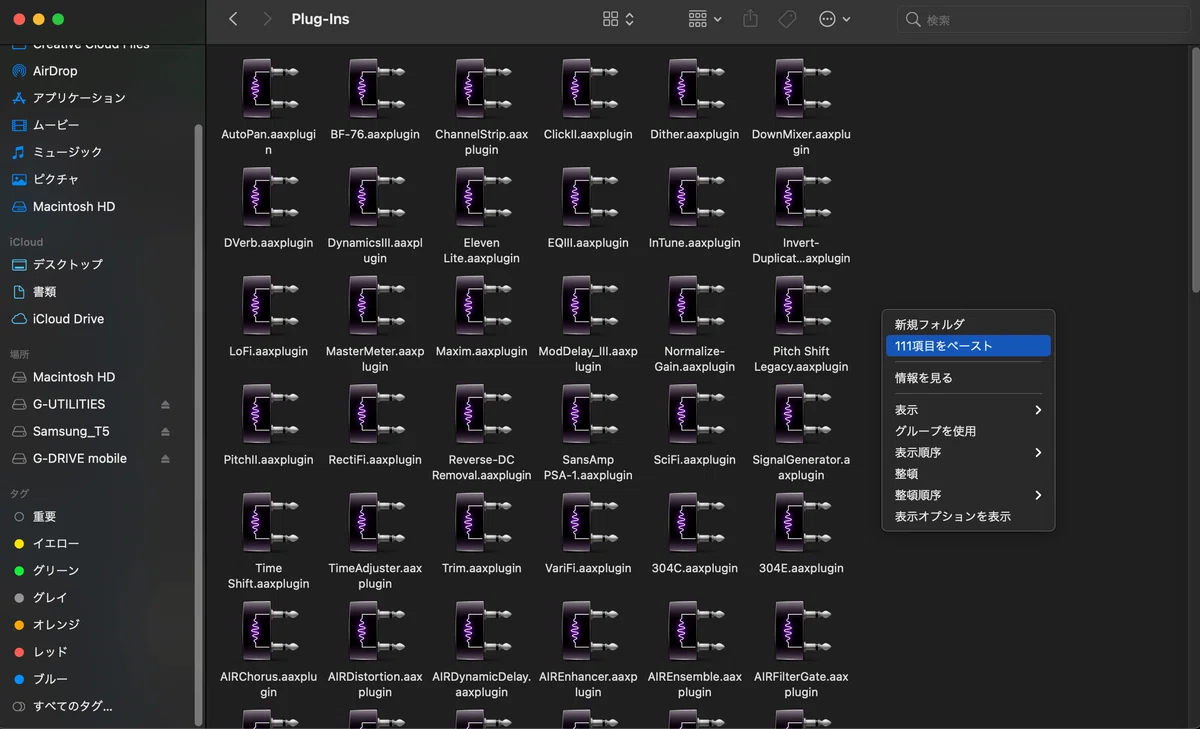Screen dimensions: 1200x729
Task: Select the ModDelay_III.aaxplugin icon
Action: coord(588,306)
